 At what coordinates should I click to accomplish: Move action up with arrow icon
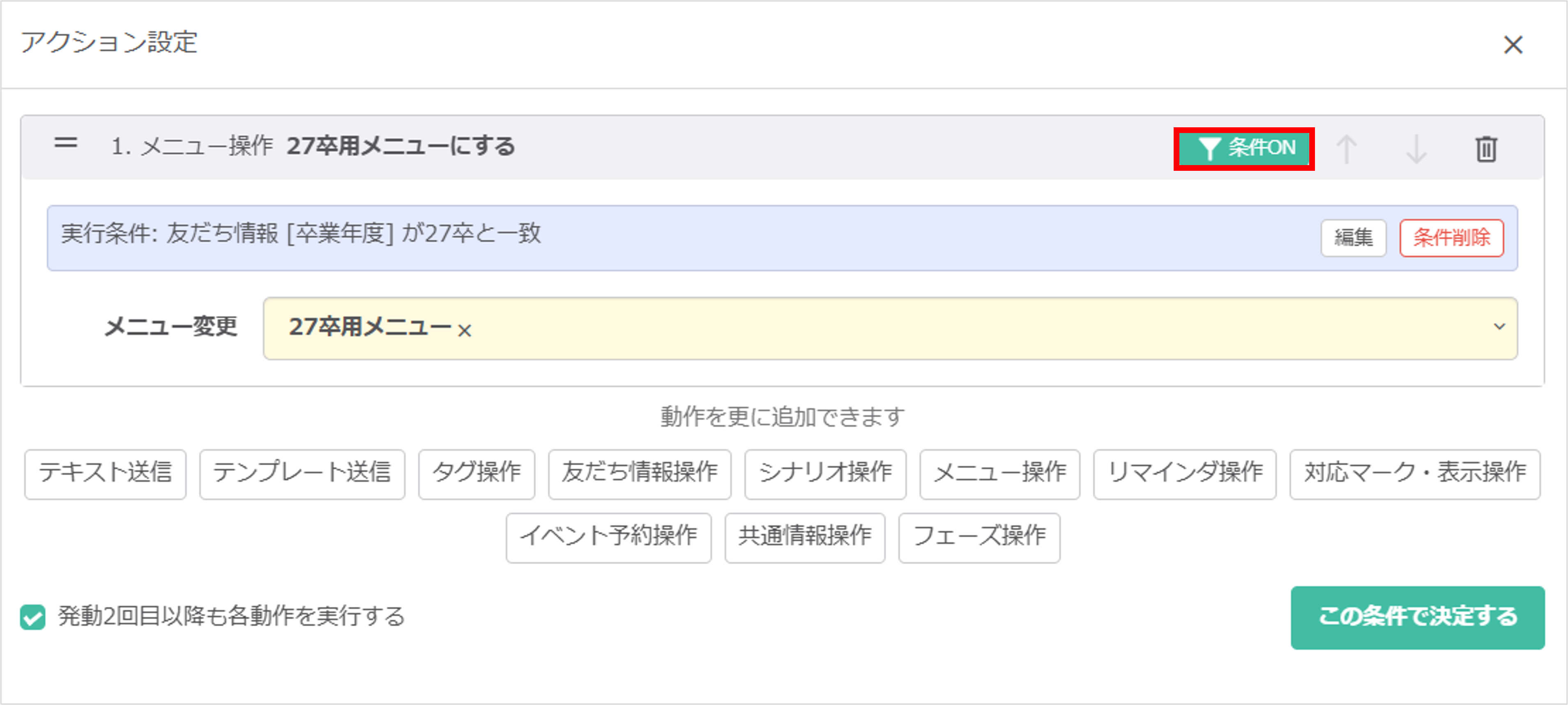pyautogui.click(x=1346, y=148)
